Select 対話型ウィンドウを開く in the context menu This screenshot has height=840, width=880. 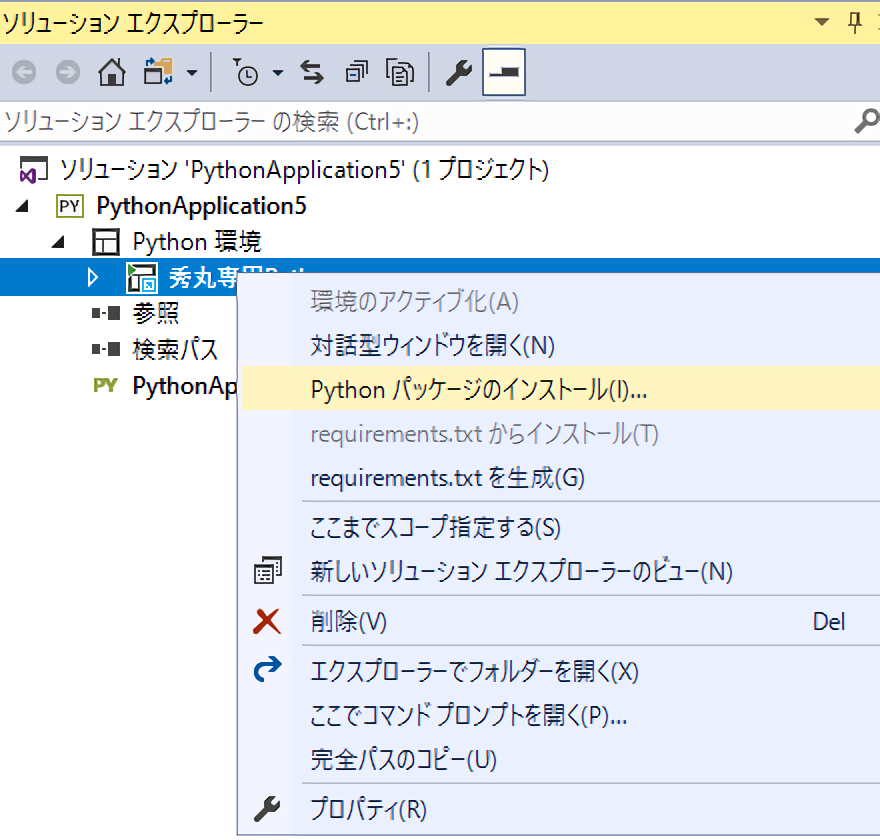(x=432, y=345)
